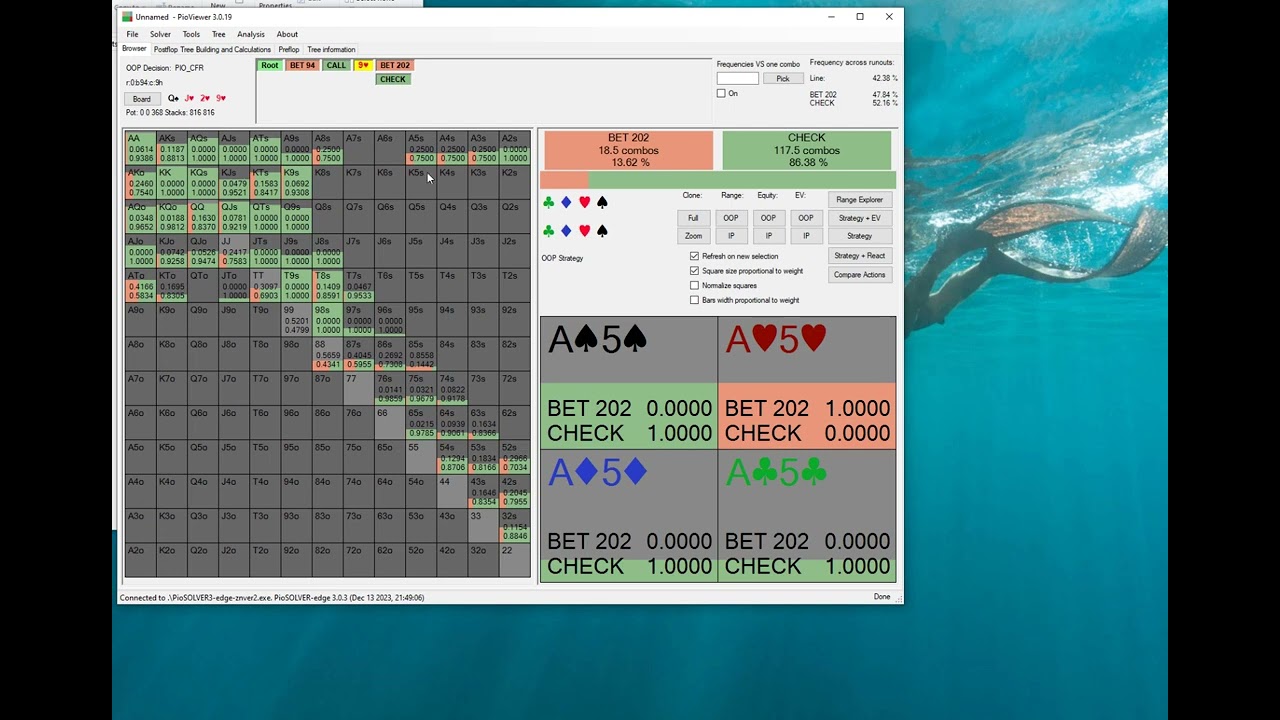Toggle the On checkbox under Frequencies VS one combo
The width and height of the screenshot is (1280, 720).
coord(721,93)
